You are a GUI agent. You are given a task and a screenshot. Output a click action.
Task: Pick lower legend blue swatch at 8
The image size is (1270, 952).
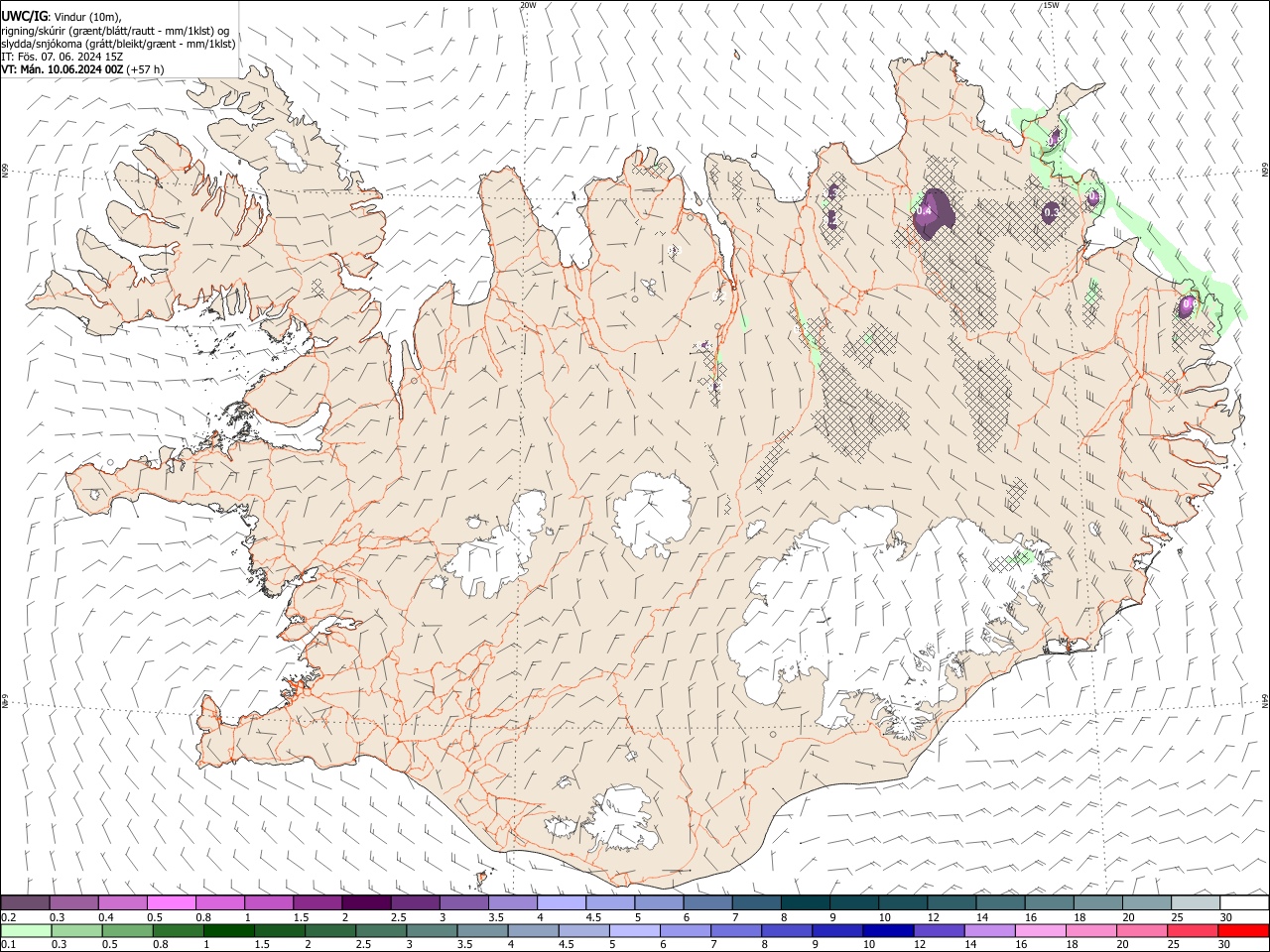[x=786, y=930]
